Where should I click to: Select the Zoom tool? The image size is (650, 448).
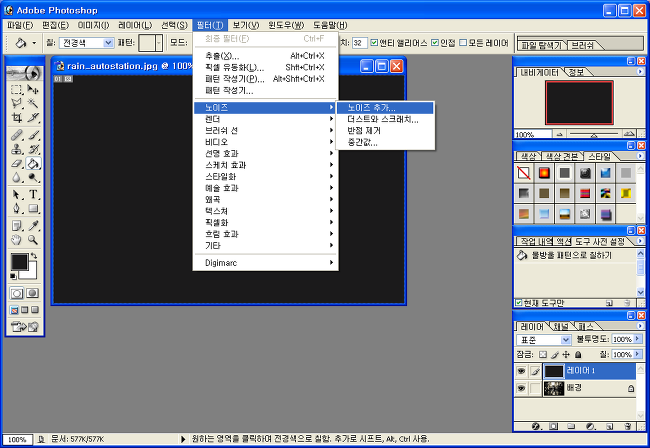[x=33, y=240]
